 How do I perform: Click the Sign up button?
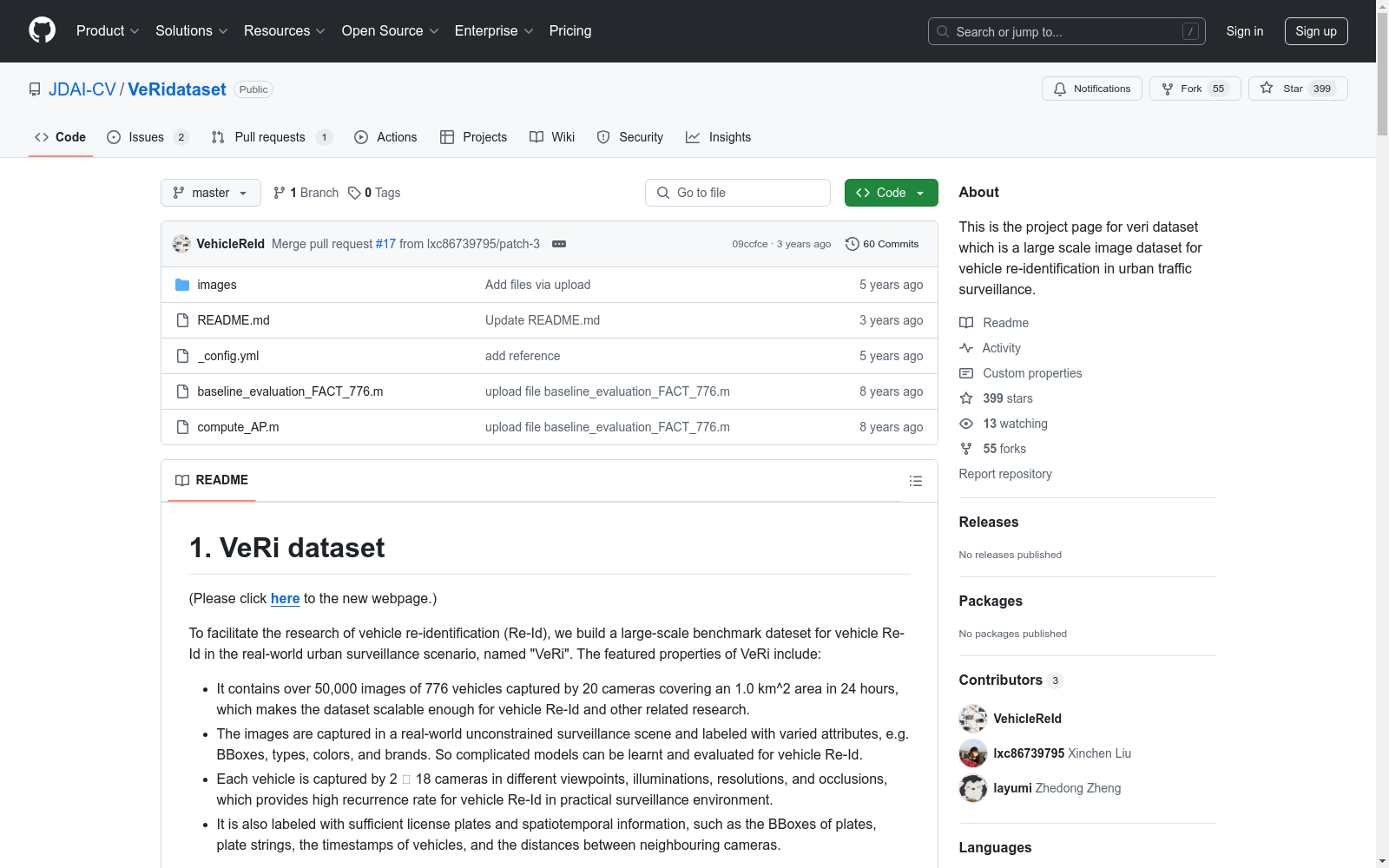coord(1316,31)
